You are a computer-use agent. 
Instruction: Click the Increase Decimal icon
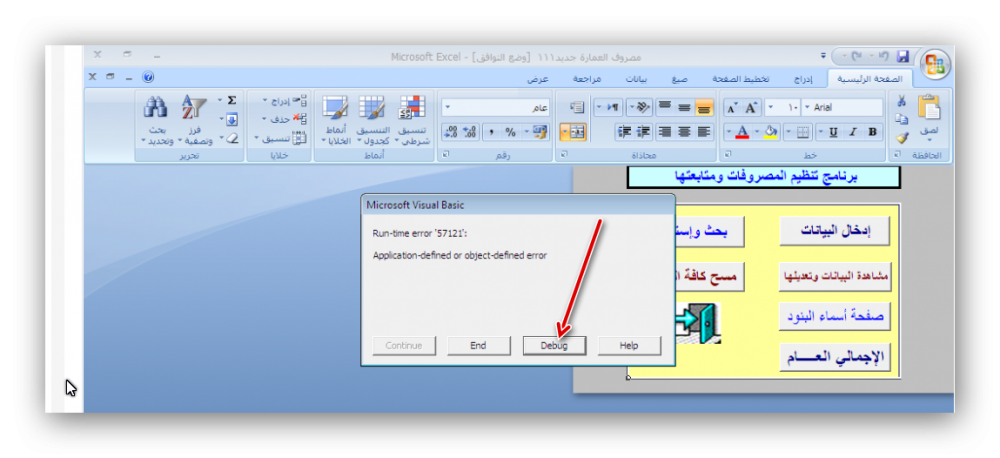(470, 132)
